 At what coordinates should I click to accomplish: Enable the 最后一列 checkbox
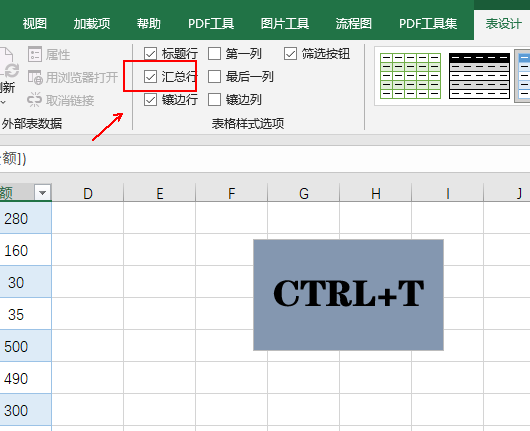click(214, 77)
